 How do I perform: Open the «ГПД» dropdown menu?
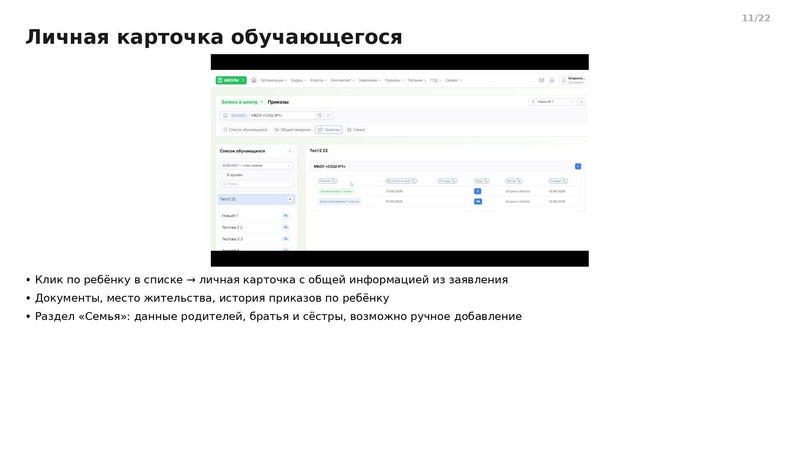pyautogui.click(x=435, y=80)
